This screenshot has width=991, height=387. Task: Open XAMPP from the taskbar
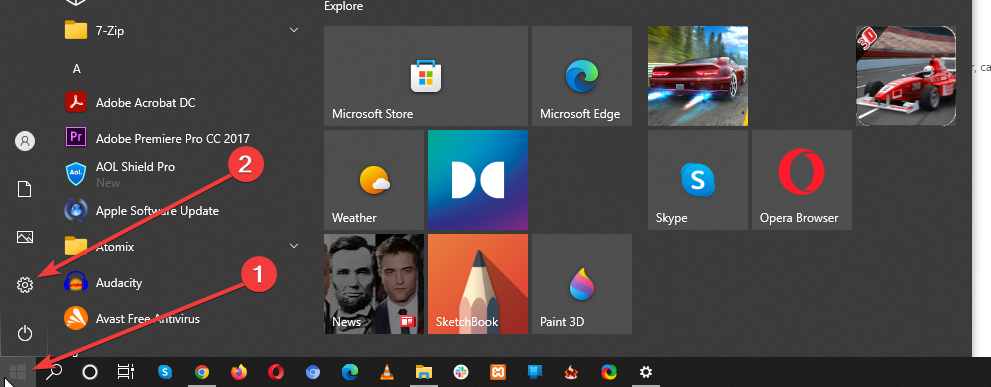pyautogui.click(x=497, y=372)
